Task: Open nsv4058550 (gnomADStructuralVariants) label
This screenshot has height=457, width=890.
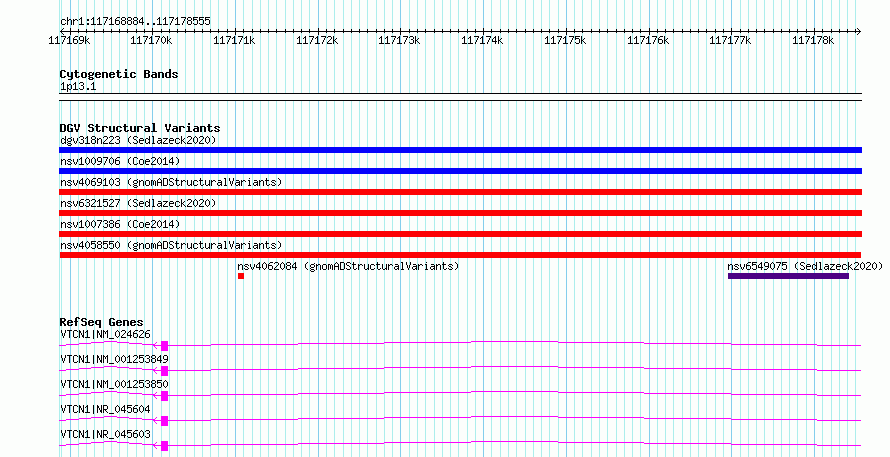Action: coord(171,245)
